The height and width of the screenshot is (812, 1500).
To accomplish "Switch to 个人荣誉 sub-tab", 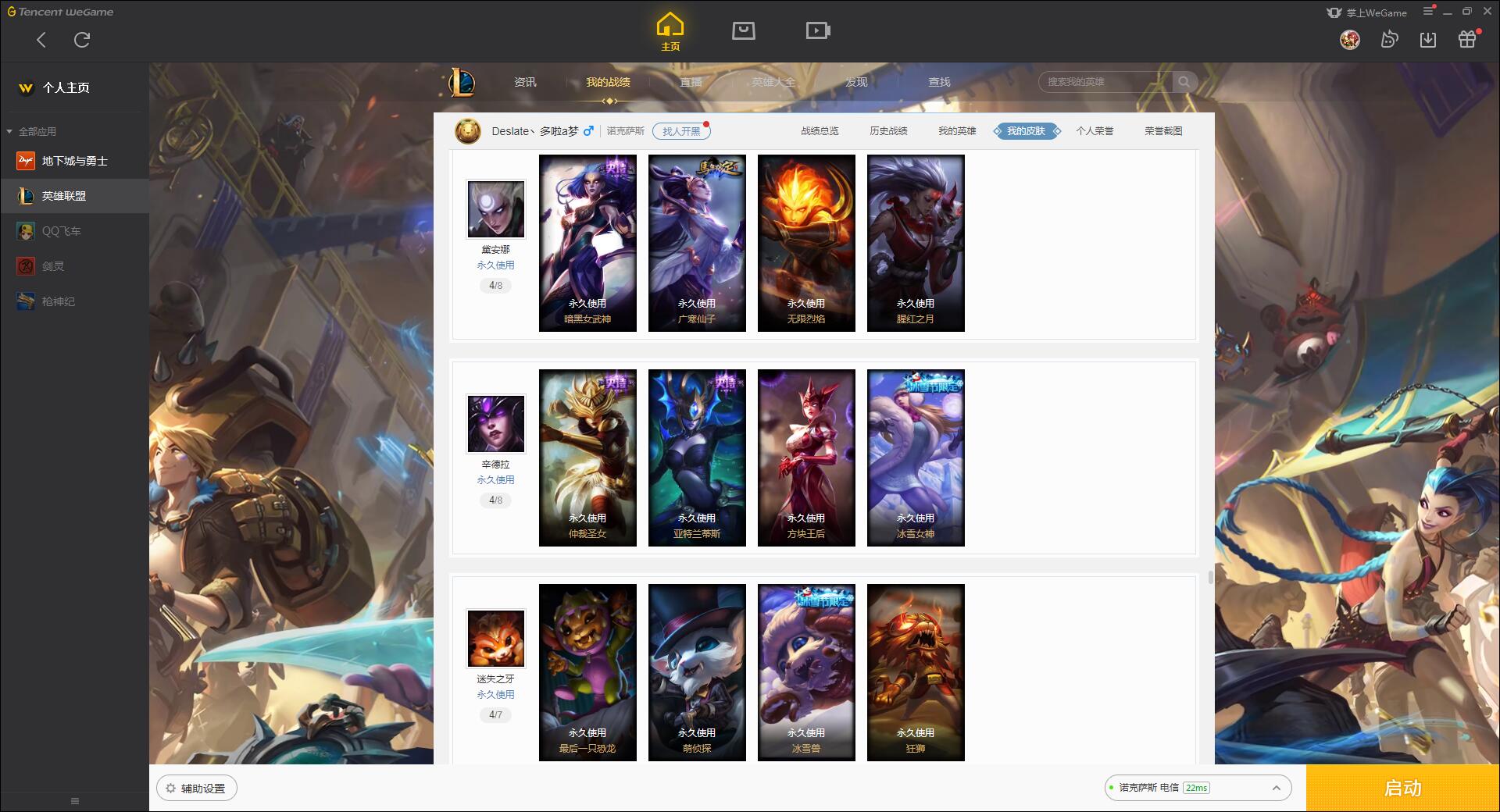I will coord(1095,131).
